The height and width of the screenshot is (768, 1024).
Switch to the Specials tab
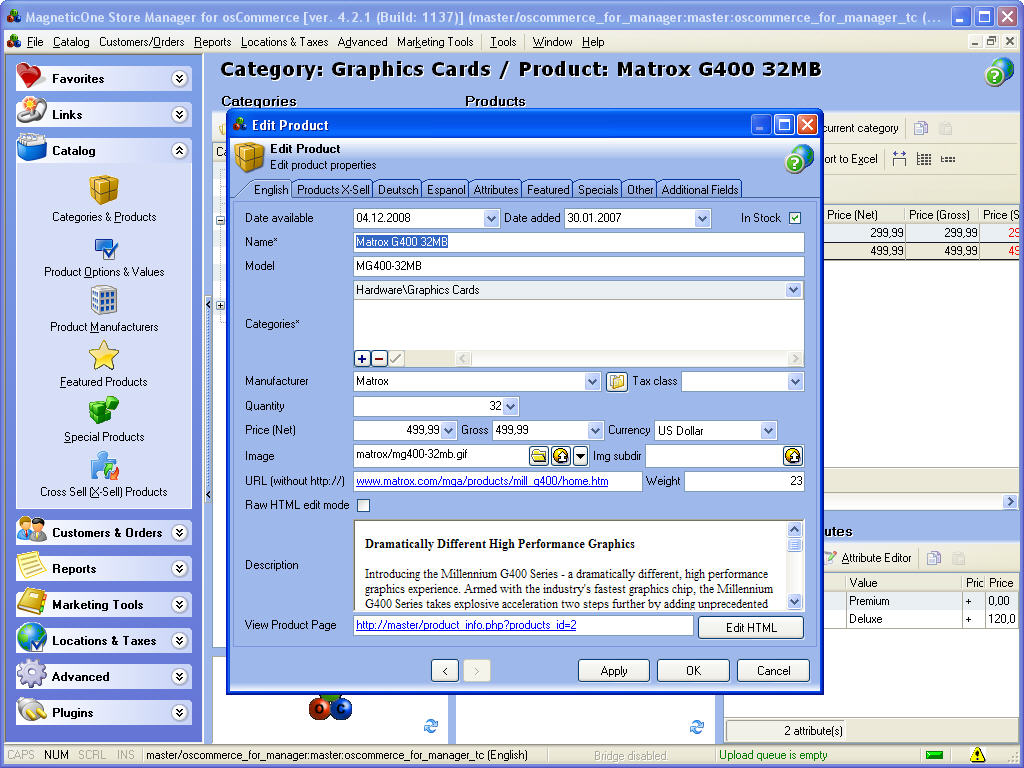[598, 190]
